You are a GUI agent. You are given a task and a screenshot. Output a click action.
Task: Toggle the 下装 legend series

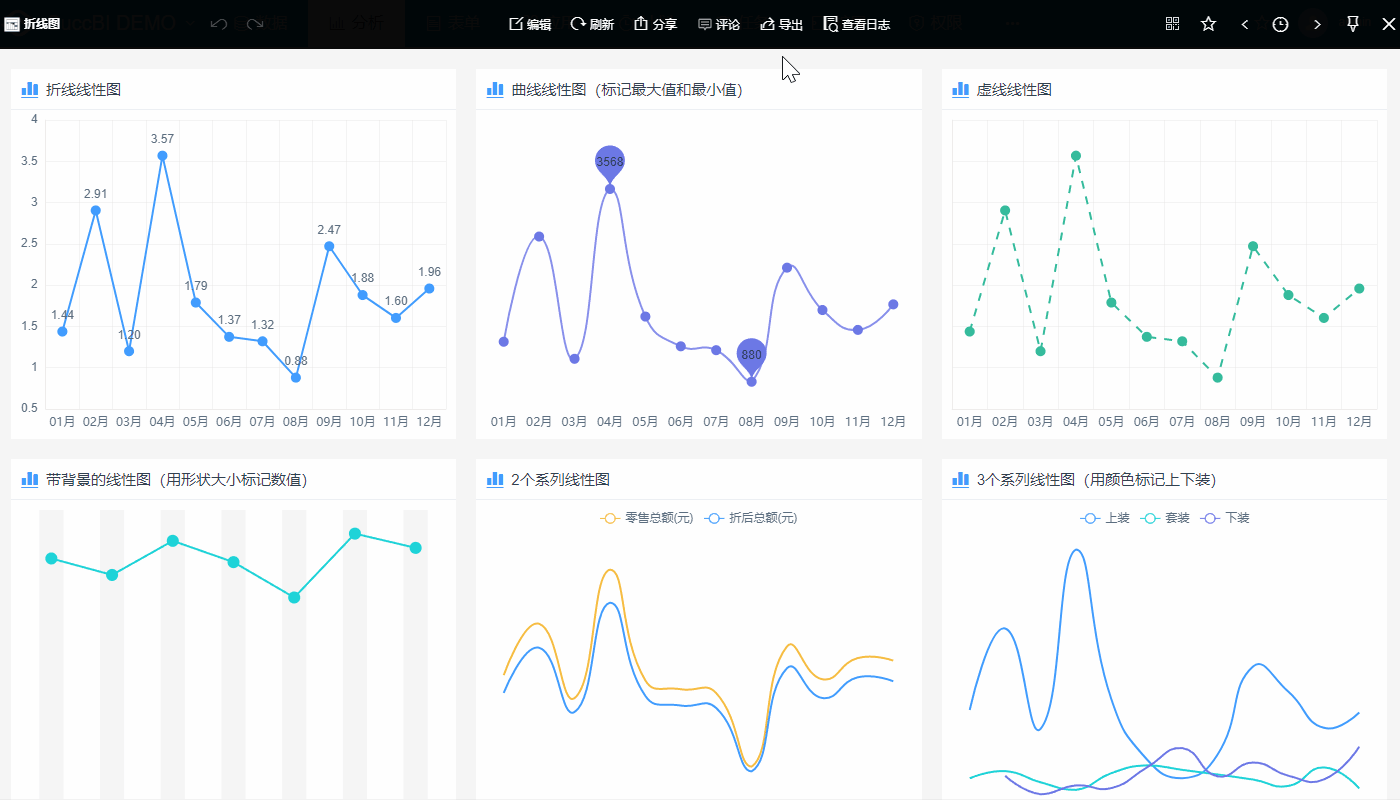(x=1225, y=518)
